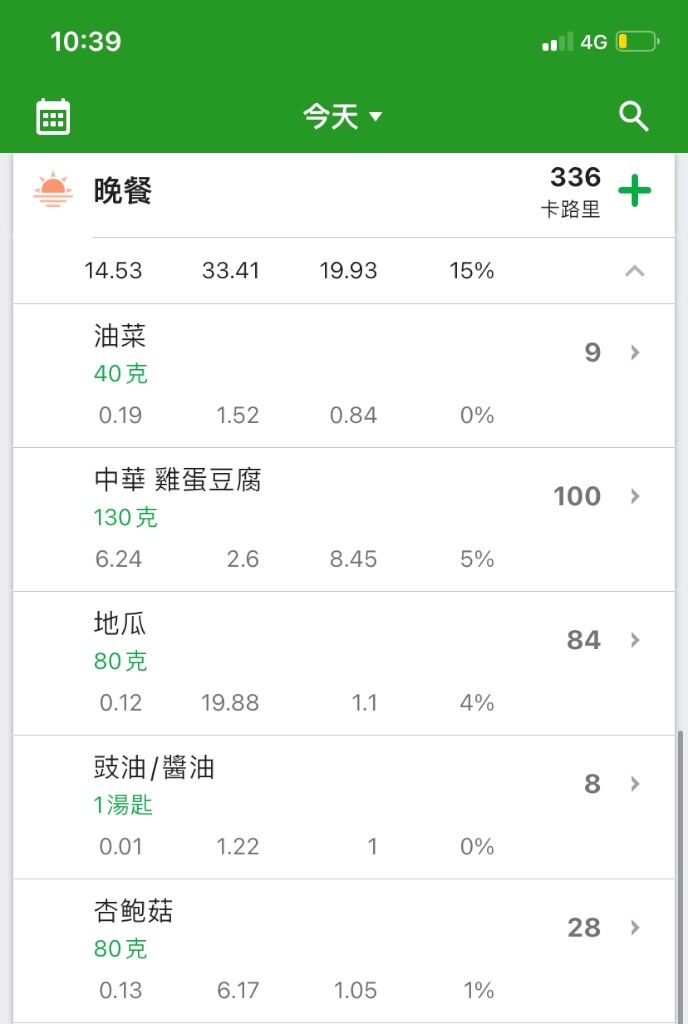
Task: Open 豉油/醬油 details chevron
Action: pos(634,784)
